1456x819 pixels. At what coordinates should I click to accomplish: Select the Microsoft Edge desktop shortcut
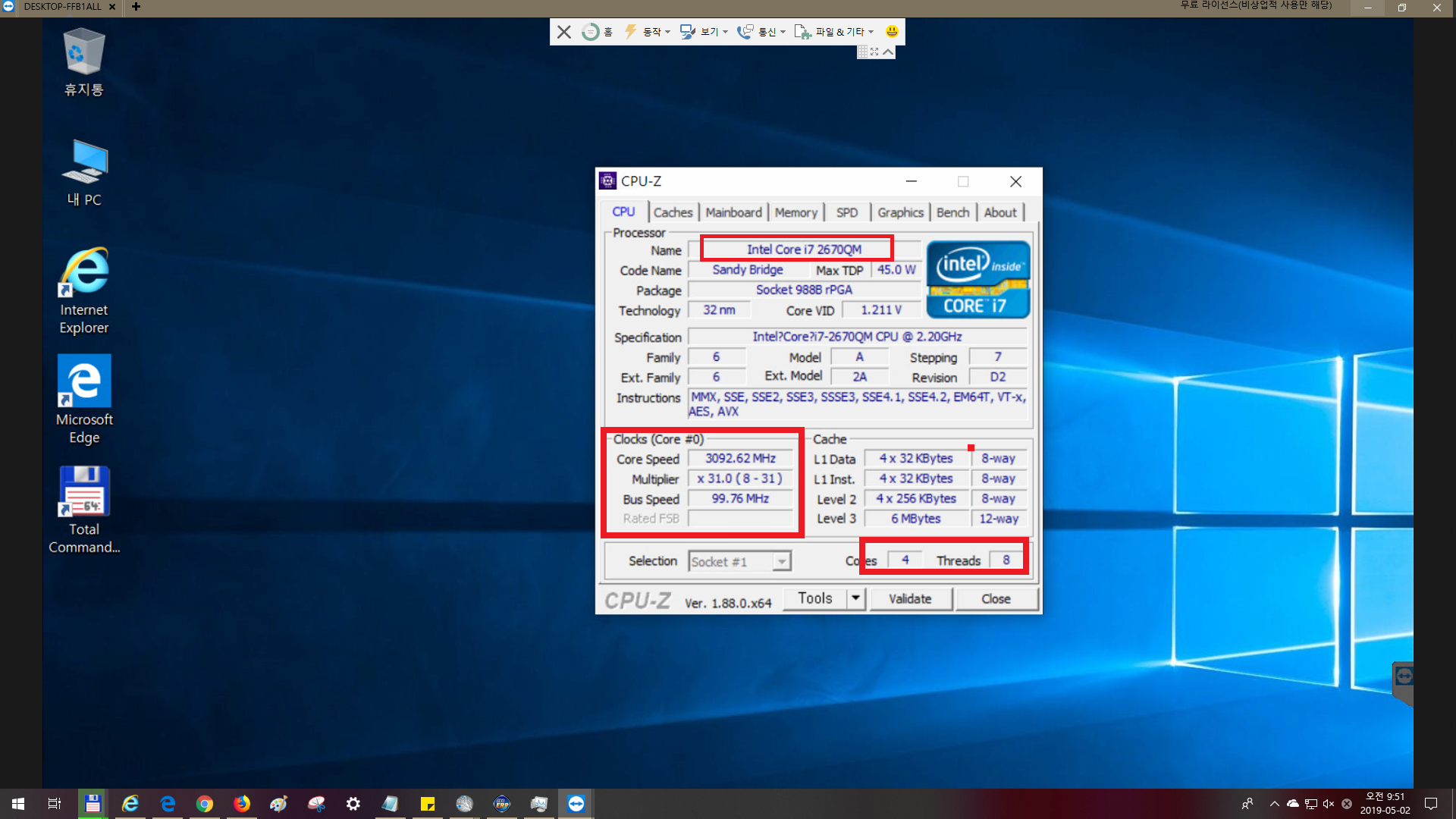(x=84, y=400)
